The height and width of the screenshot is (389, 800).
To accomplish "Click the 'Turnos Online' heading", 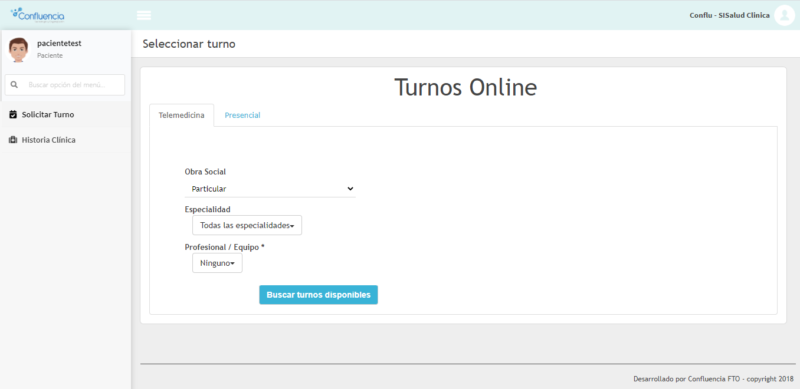I will pos(465,87).
